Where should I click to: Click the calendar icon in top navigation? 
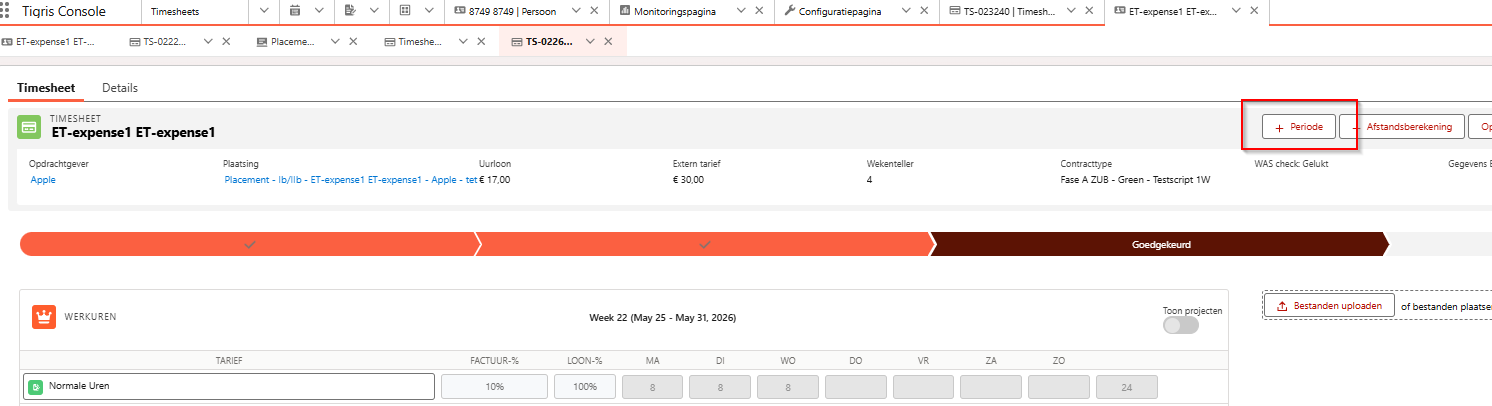pyautogui.click(x=295, y=11)
